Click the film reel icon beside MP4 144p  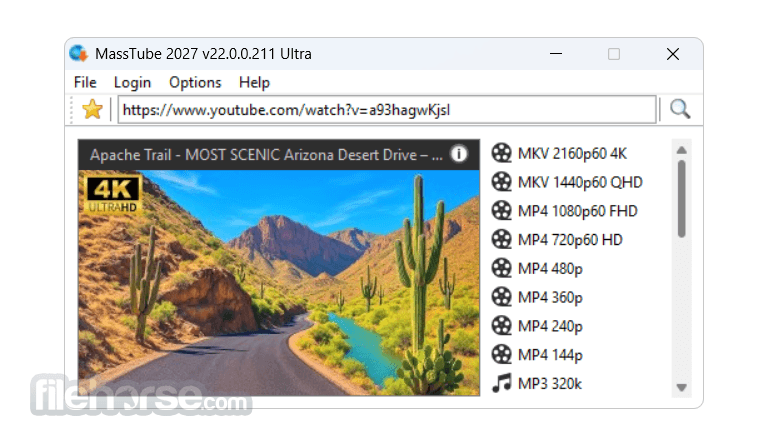click(502, 354)
